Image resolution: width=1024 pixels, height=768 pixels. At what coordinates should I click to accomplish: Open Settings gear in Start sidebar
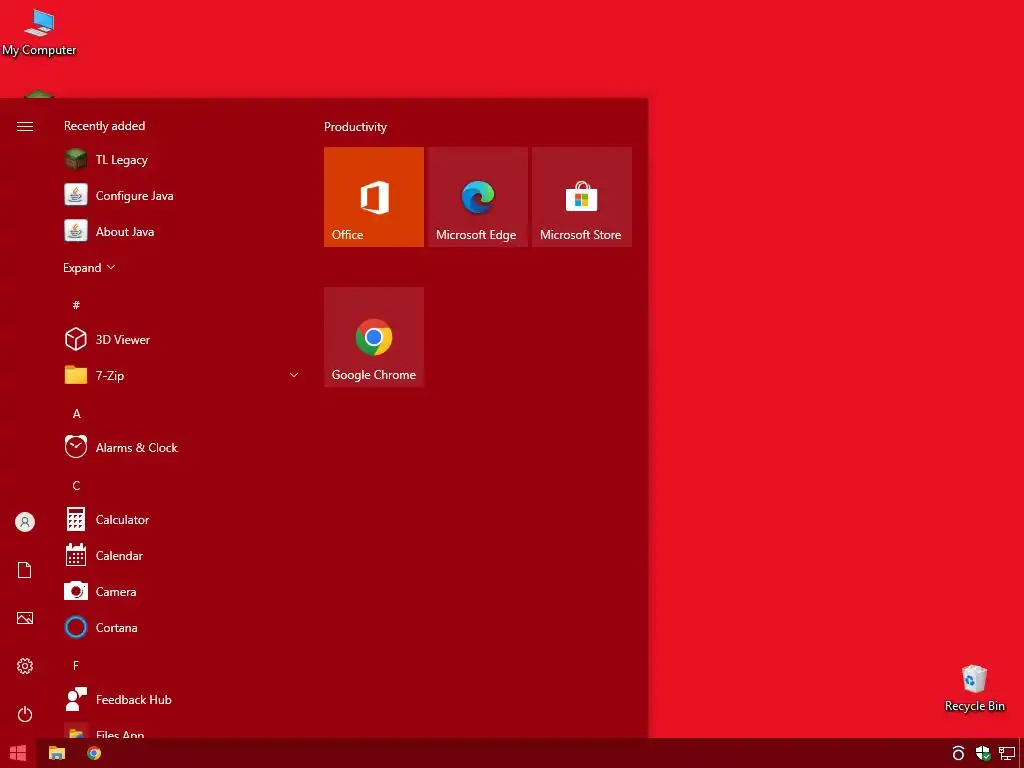pos(25,665)
